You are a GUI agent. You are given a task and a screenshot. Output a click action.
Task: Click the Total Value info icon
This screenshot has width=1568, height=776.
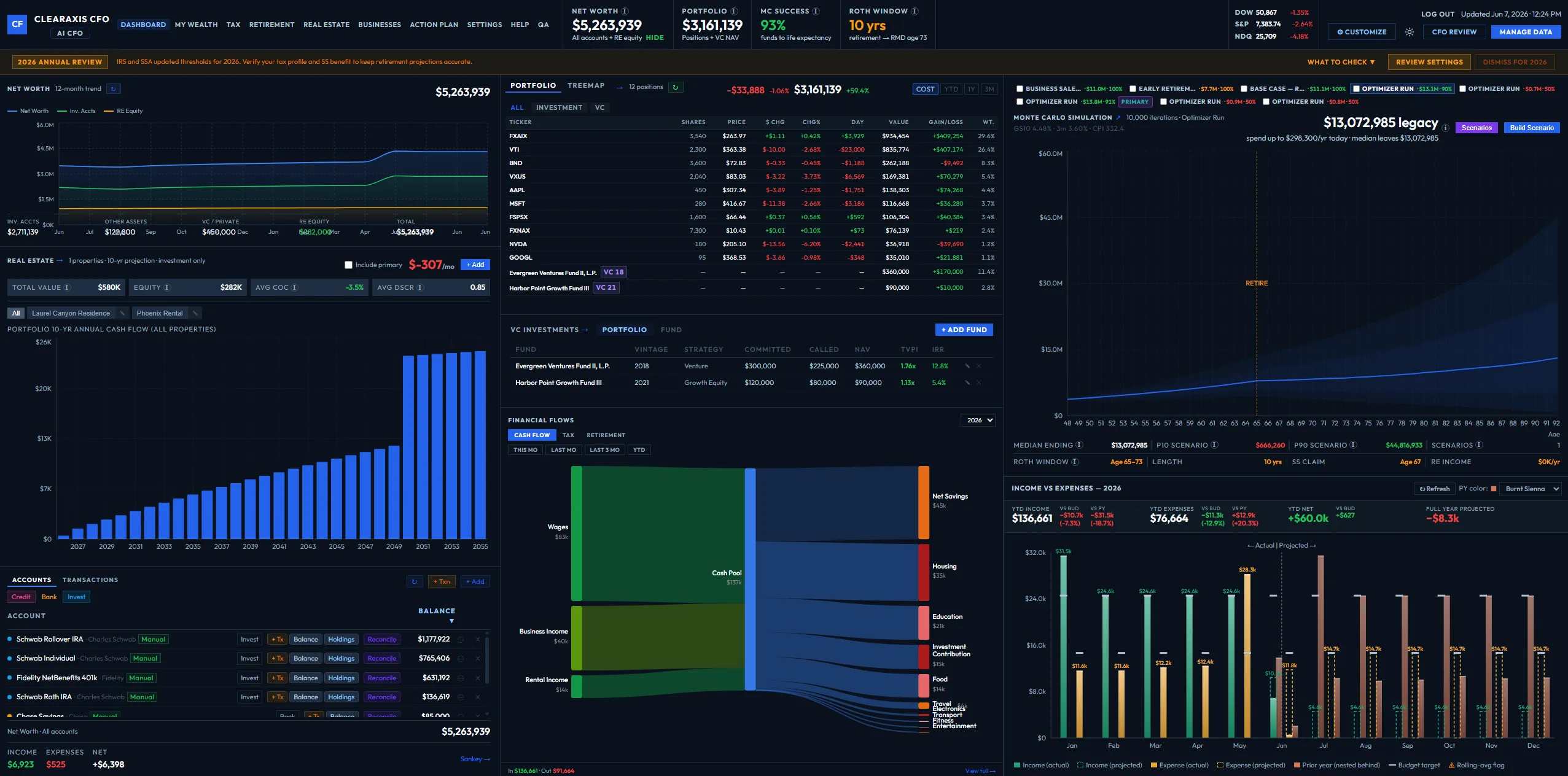click(x=68, y=287)
